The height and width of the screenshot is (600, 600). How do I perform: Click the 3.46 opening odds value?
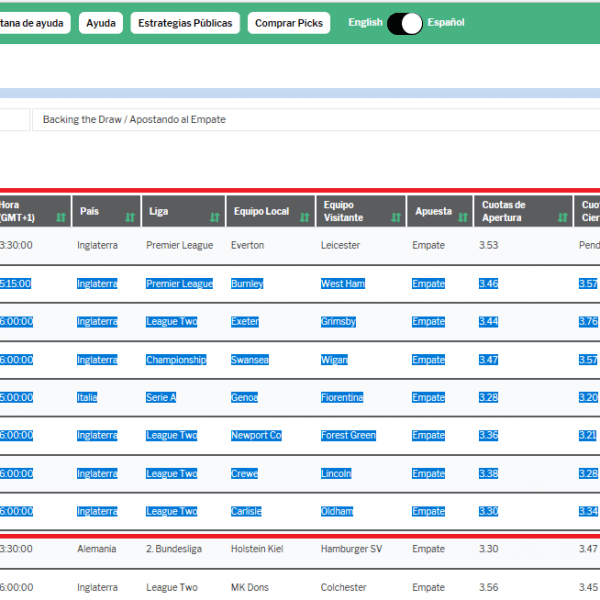coord(489,284)
